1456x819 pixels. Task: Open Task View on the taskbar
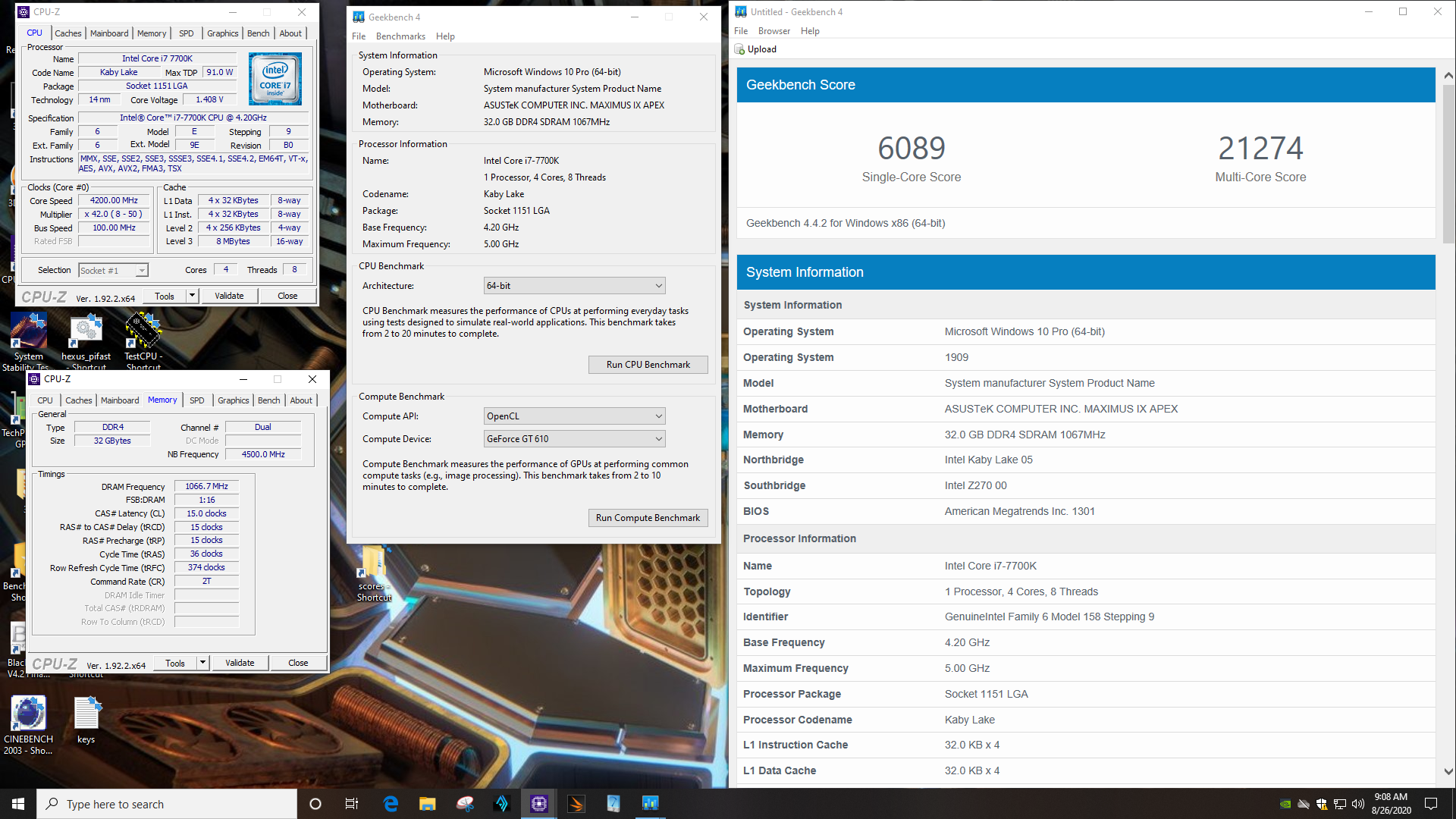coord(352,804)
